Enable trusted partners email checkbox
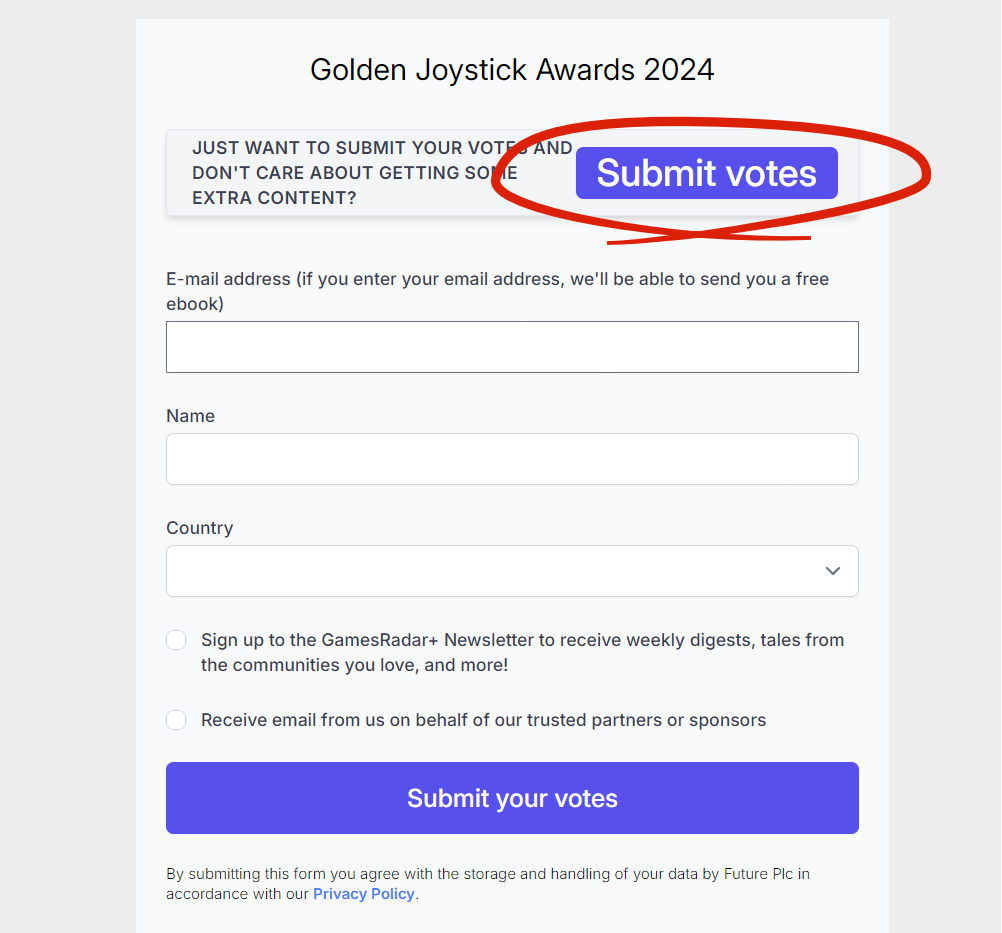 click(176, 720)
